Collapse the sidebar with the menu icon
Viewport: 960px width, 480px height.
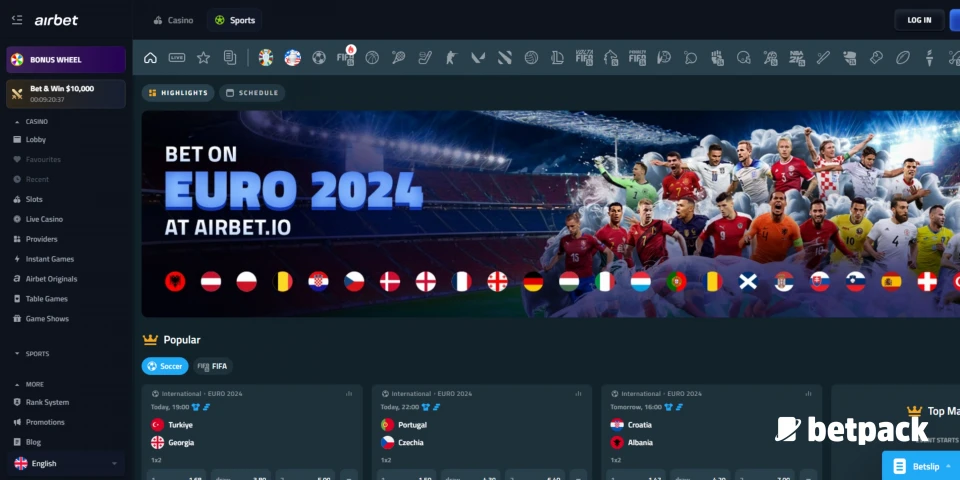pyautogui.click(x=17, y=20)
